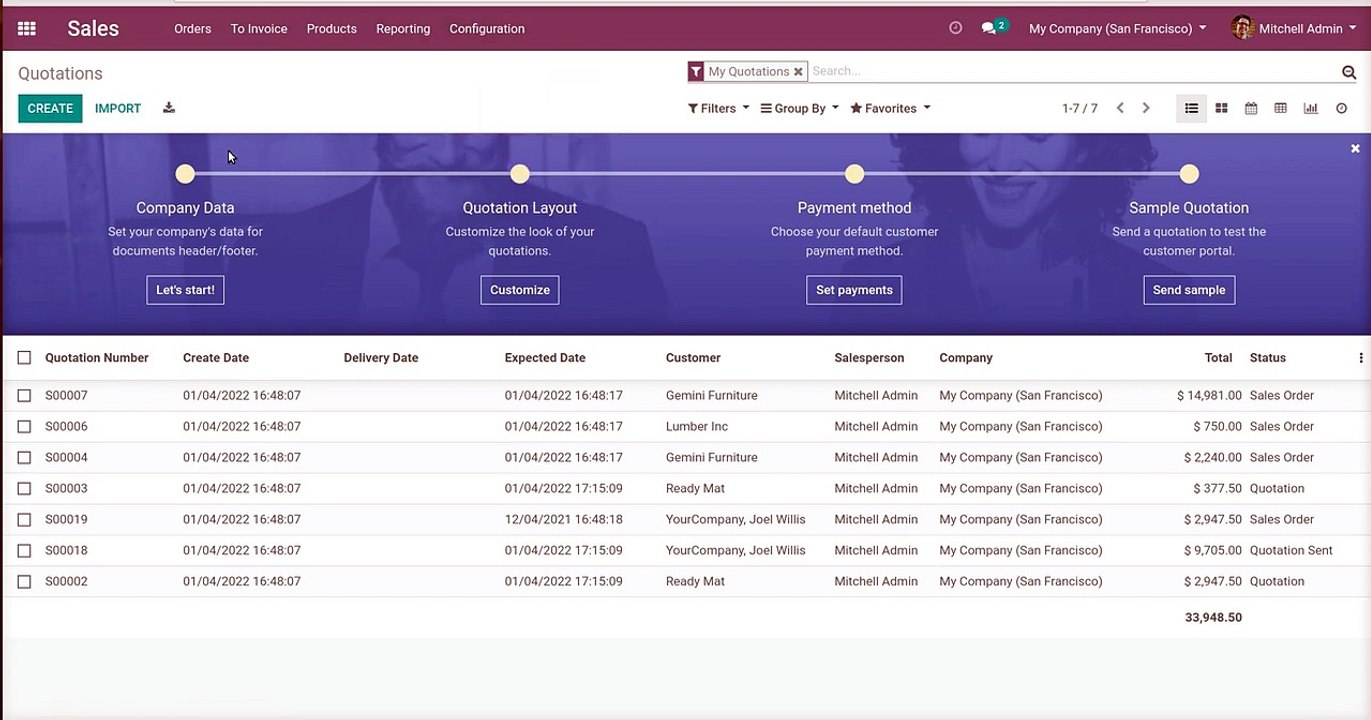Click the search magnifier icon

(1349, 72)
